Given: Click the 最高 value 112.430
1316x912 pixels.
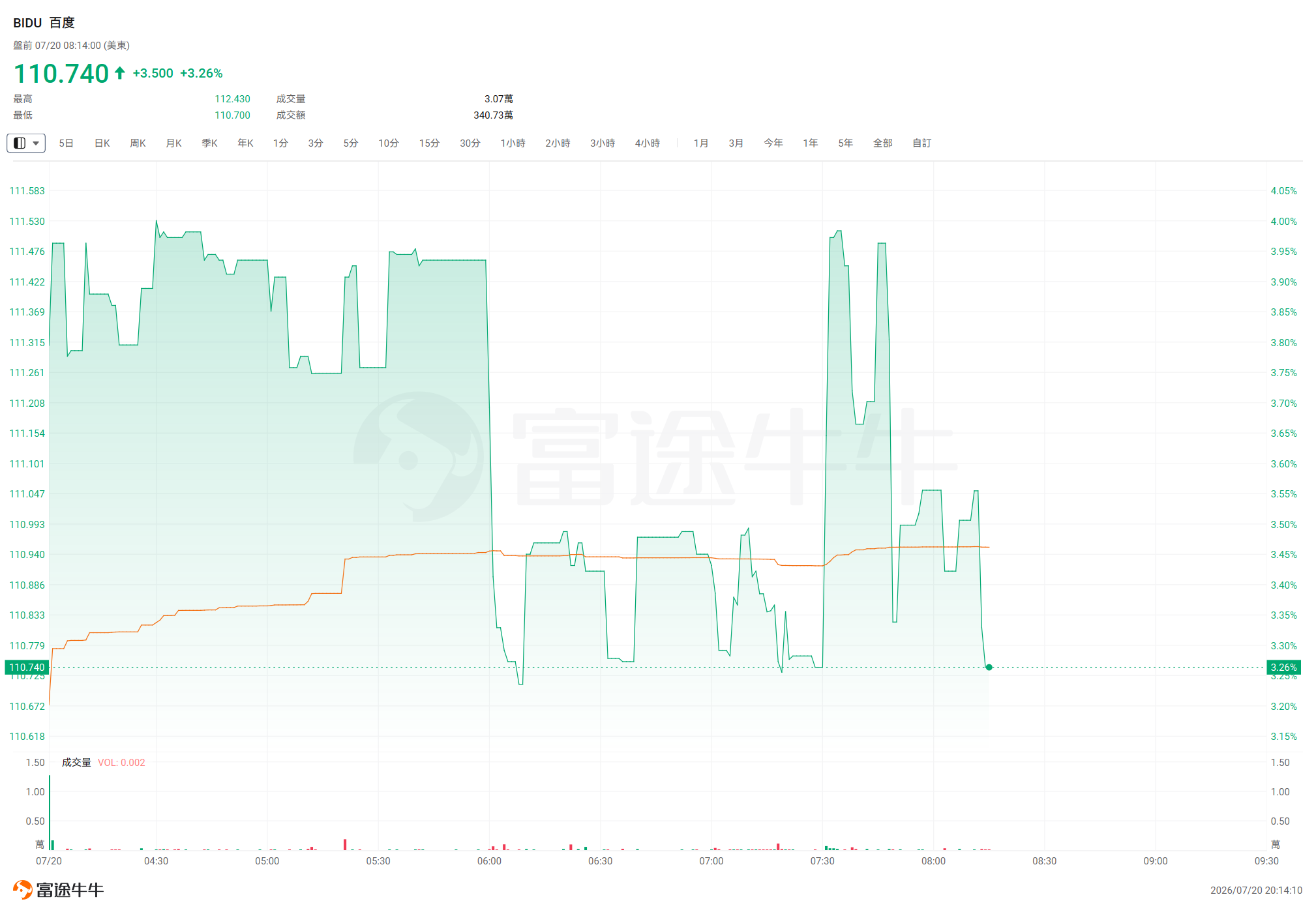Looking at the screenshot, I should [233, 99].
